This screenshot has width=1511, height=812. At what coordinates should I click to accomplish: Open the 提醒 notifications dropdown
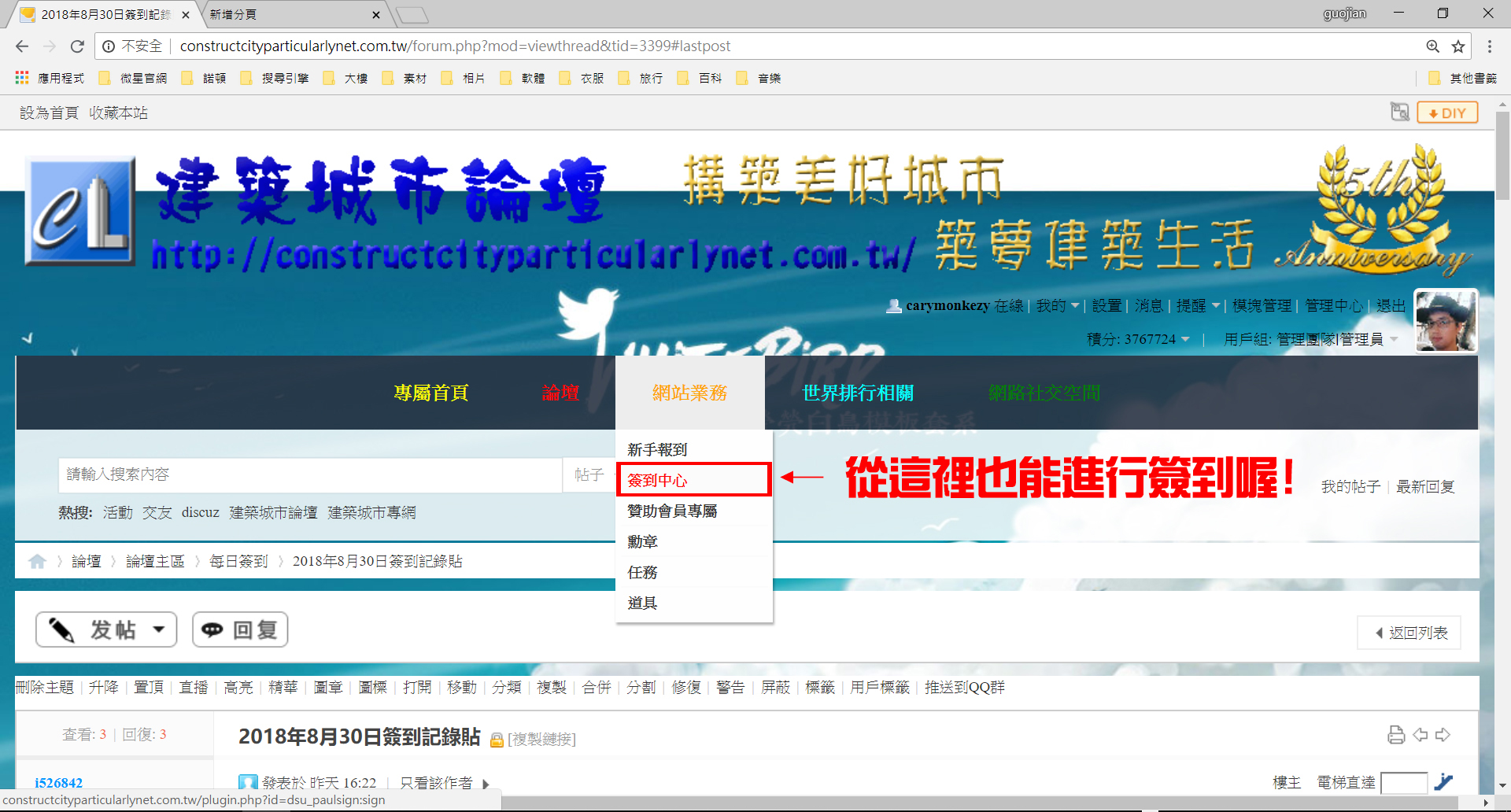(x=1216, y=305)
